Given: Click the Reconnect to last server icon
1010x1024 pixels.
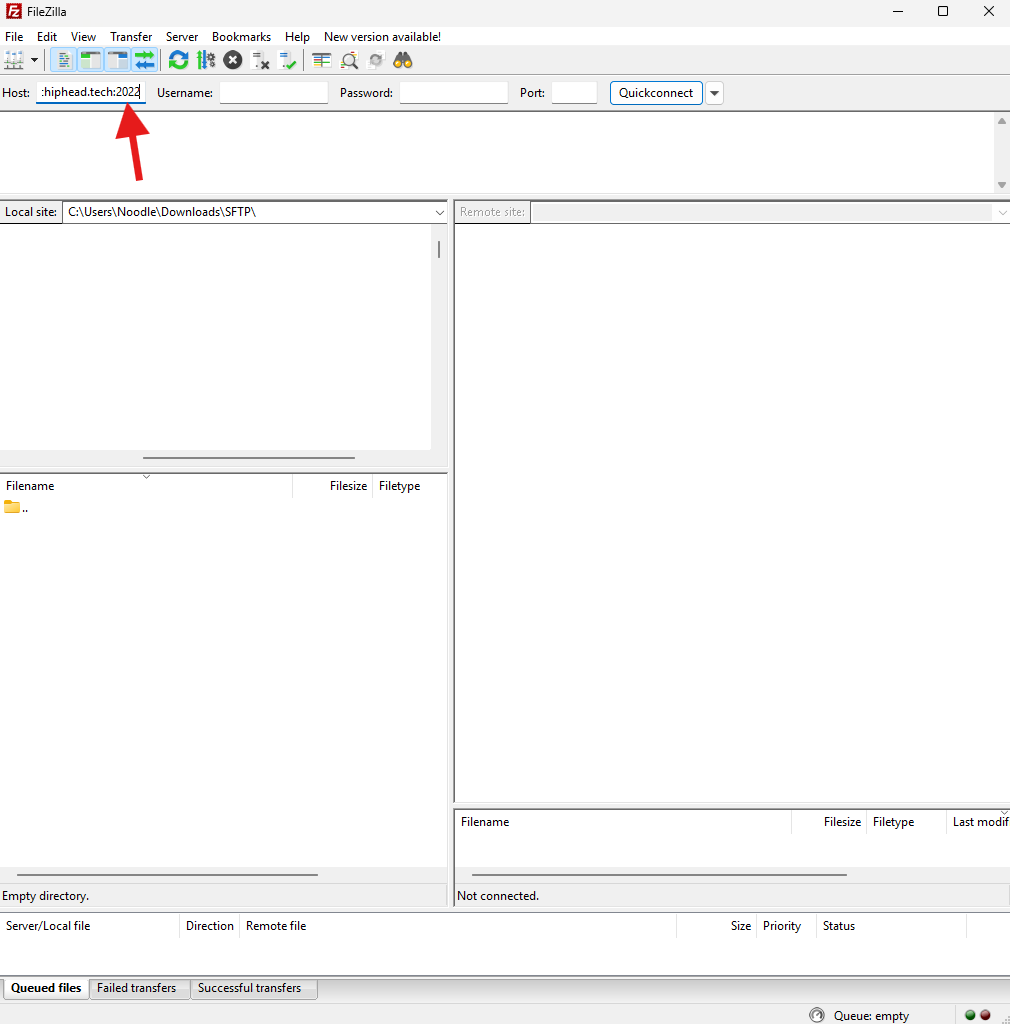Looking at the screenshot, I should coord(287,61).
